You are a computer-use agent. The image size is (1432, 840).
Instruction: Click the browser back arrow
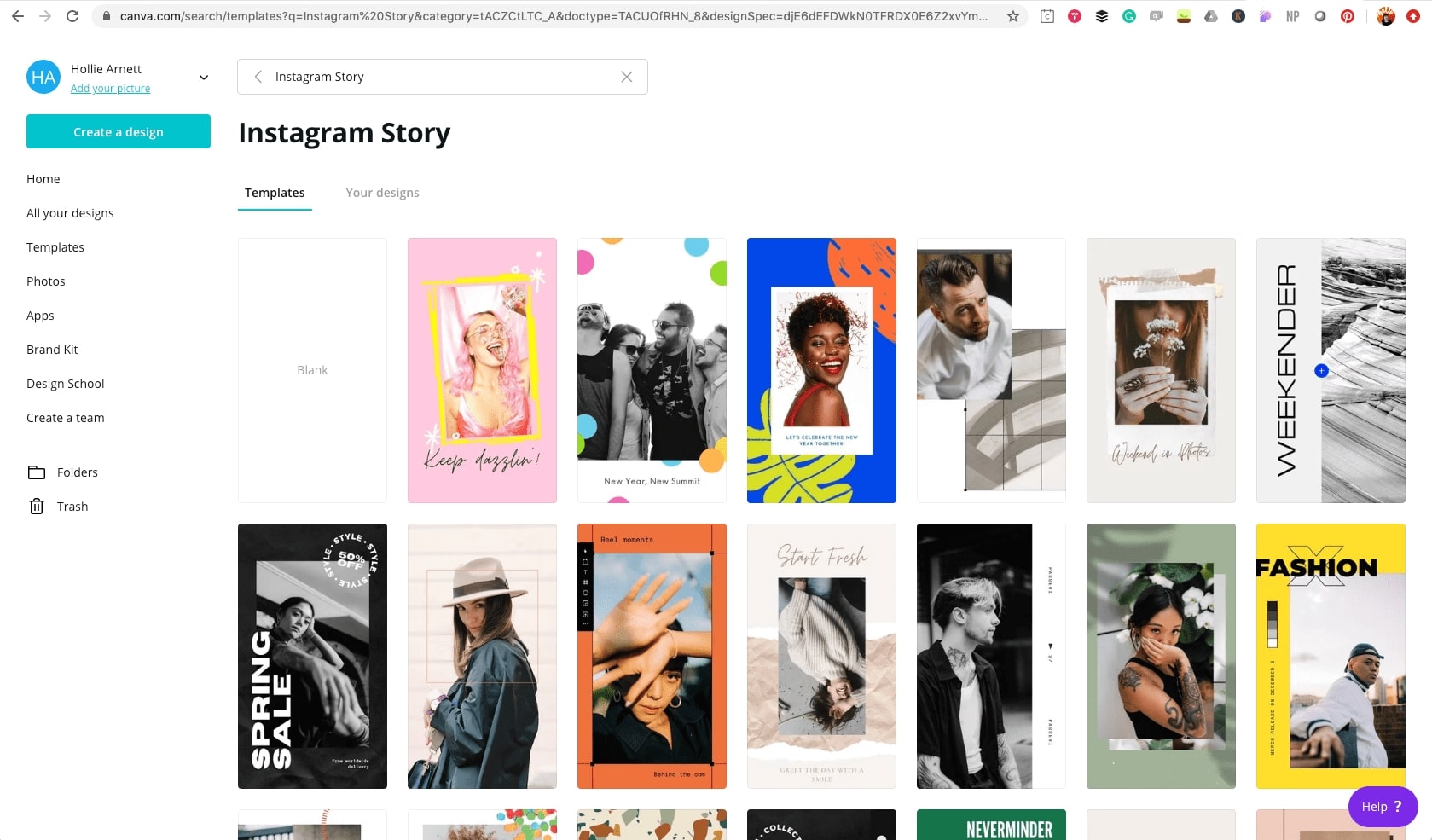point(18,16)
